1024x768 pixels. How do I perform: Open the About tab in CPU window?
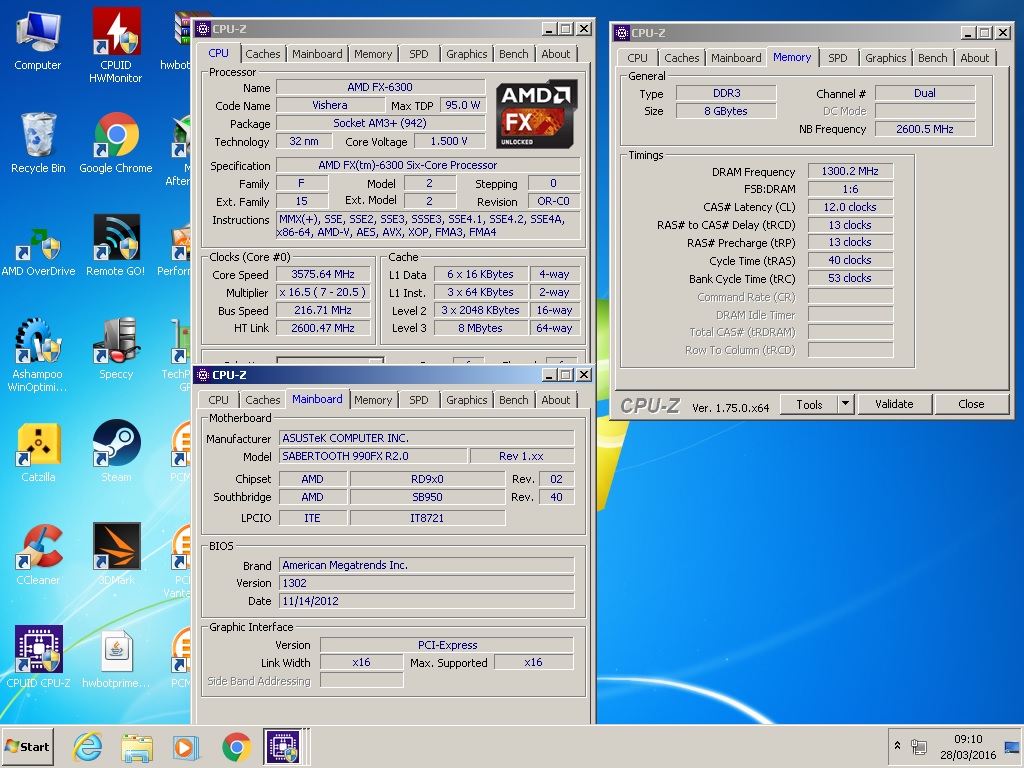tap(556, 54)
